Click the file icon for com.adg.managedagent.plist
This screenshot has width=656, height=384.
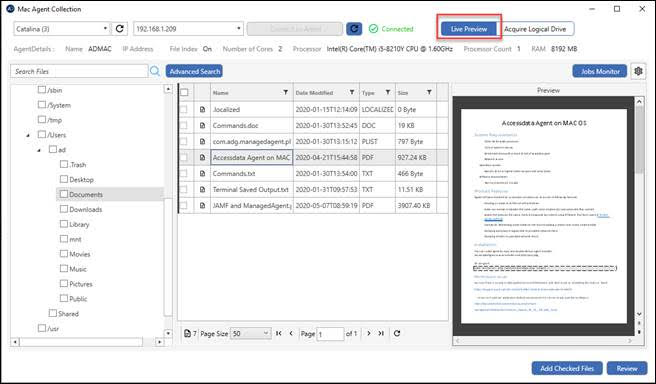tap(202, 141)
